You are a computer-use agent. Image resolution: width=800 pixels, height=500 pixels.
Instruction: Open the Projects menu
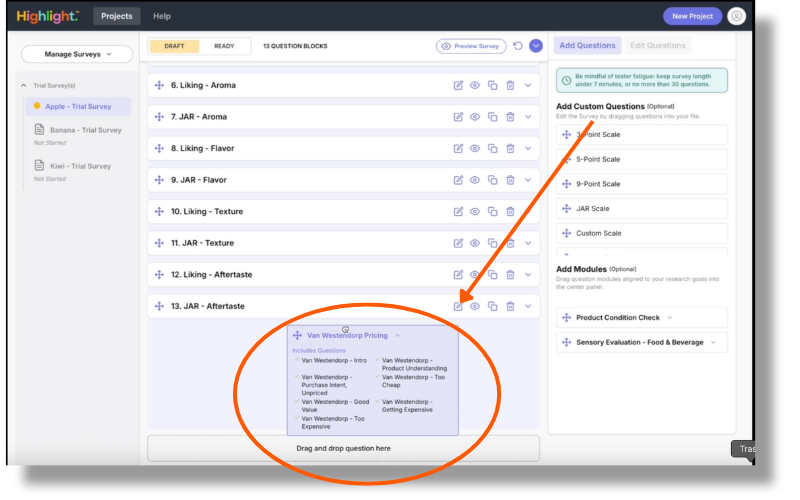(117, 16)
